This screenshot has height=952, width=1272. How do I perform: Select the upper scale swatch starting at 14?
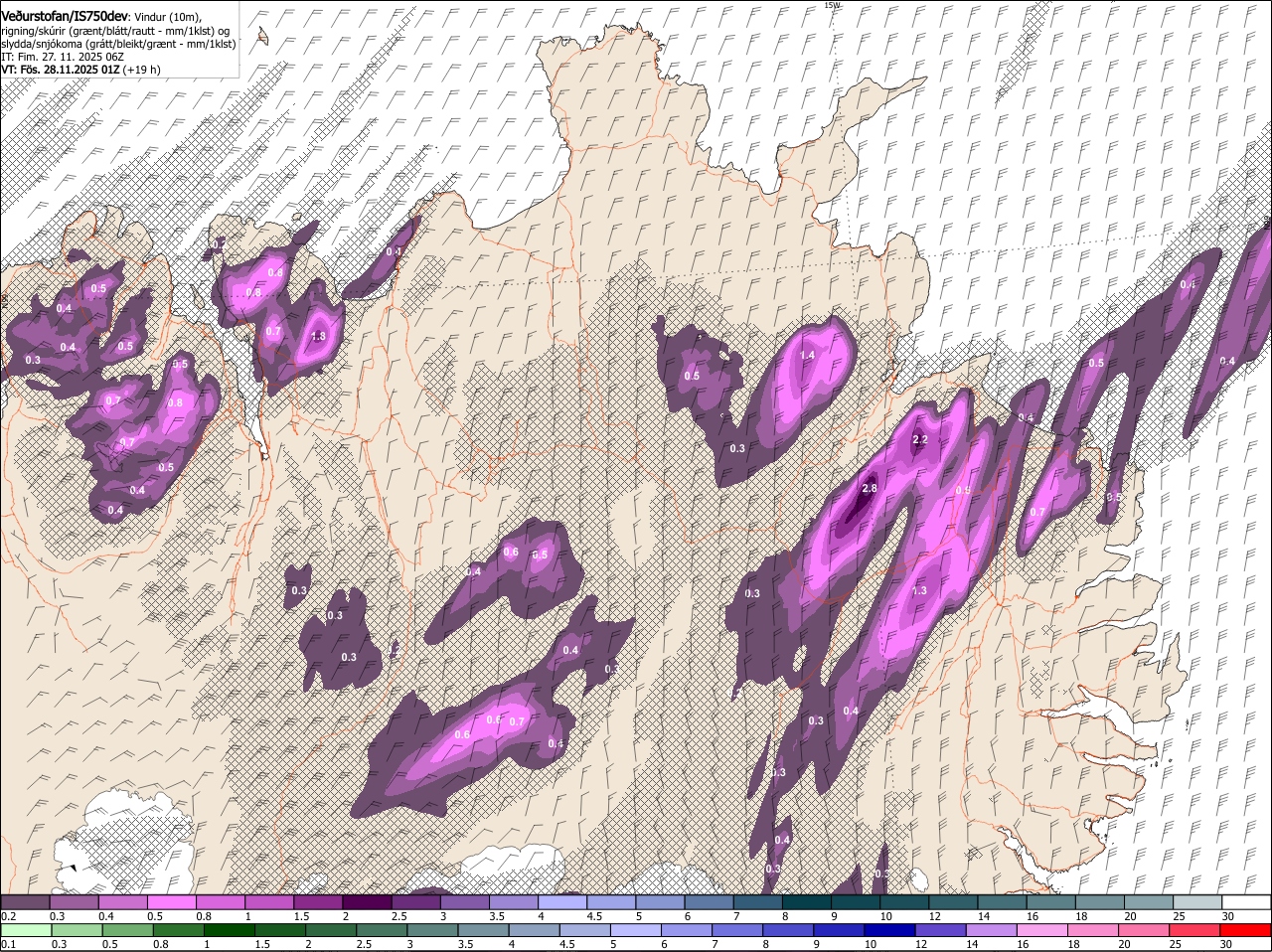1002,902
